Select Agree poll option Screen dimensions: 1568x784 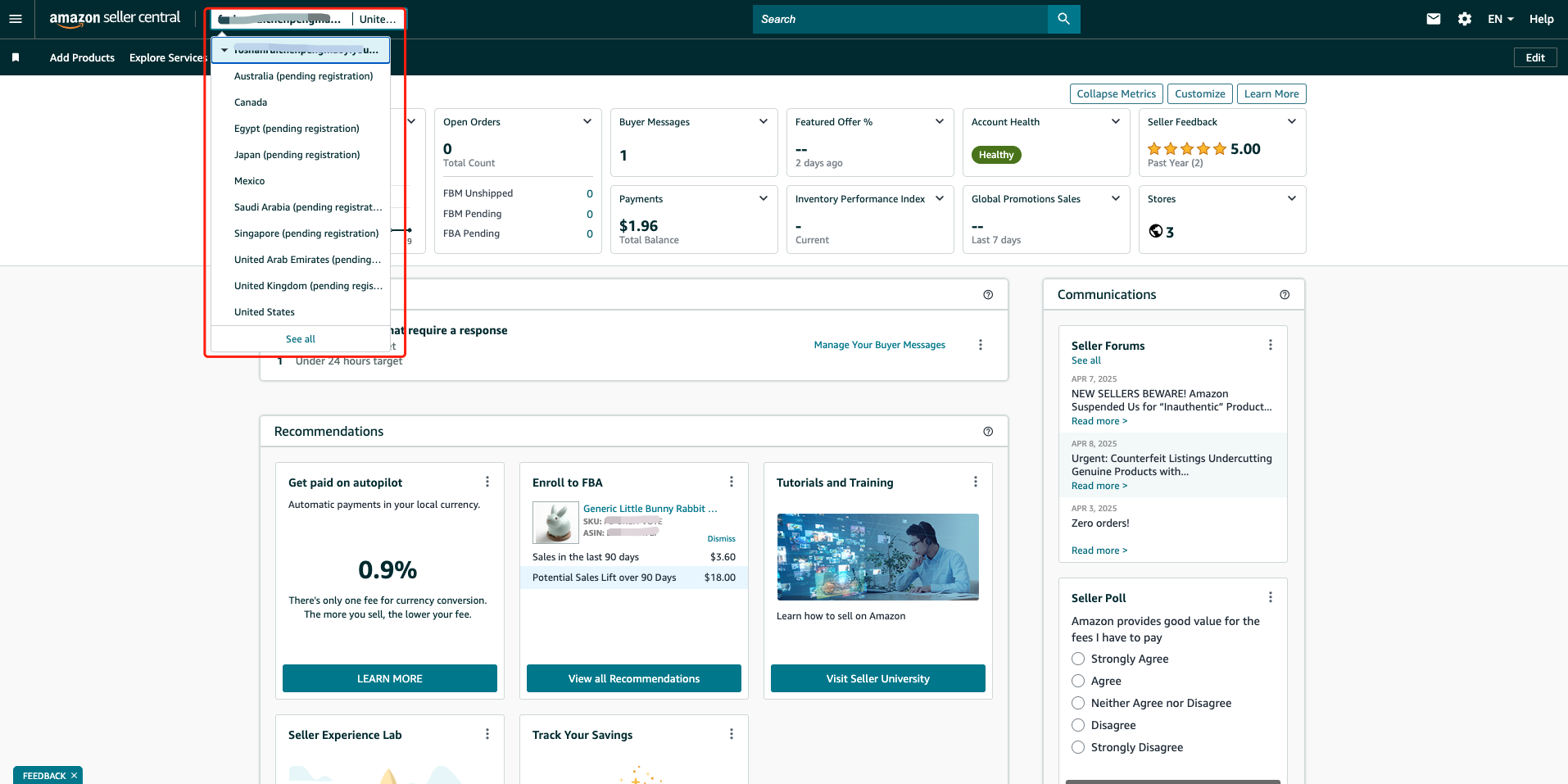[1078, 681]
